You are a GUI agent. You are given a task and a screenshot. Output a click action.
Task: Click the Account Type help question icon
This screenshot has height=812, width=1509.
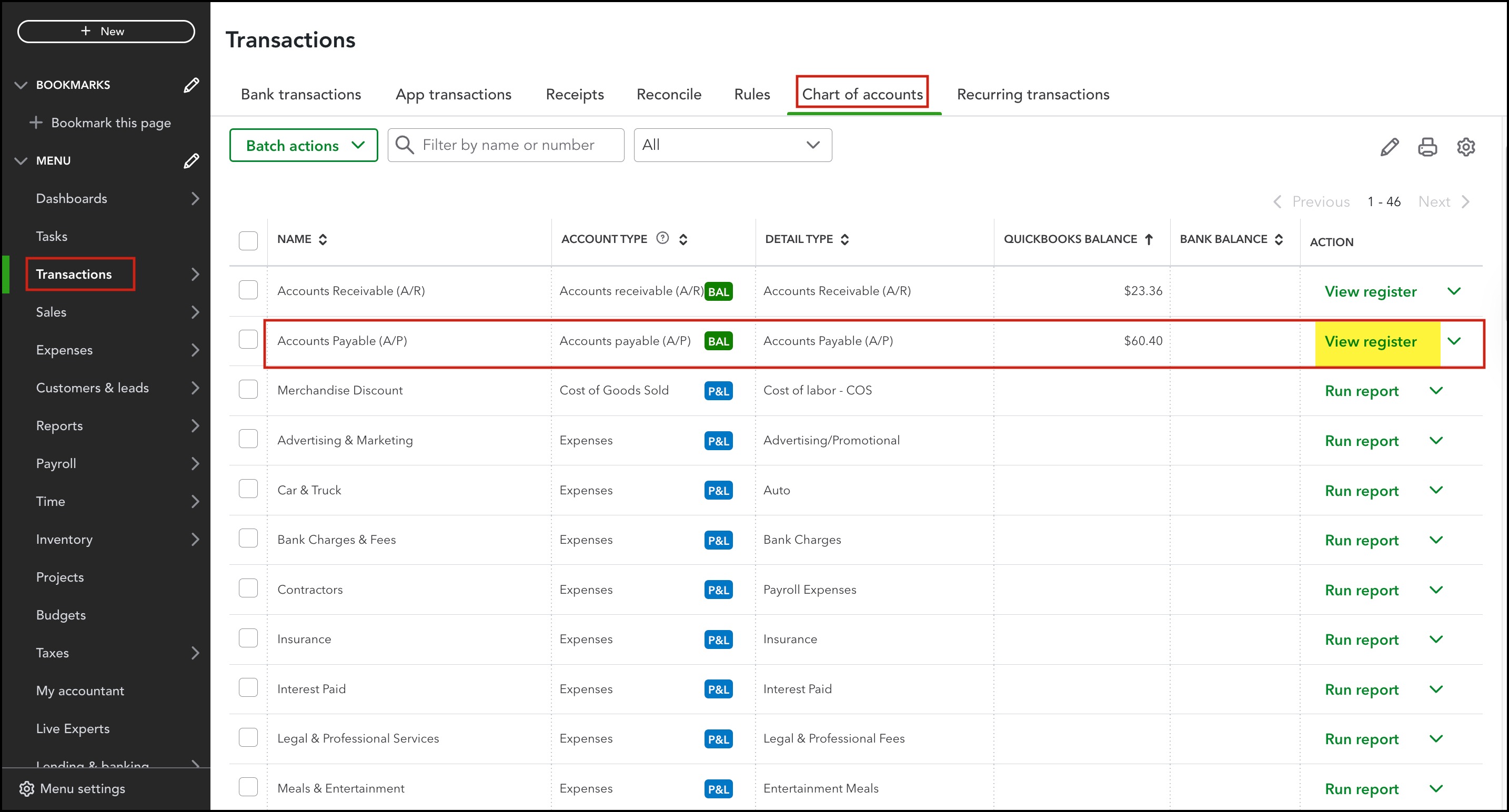pos(662,238)
